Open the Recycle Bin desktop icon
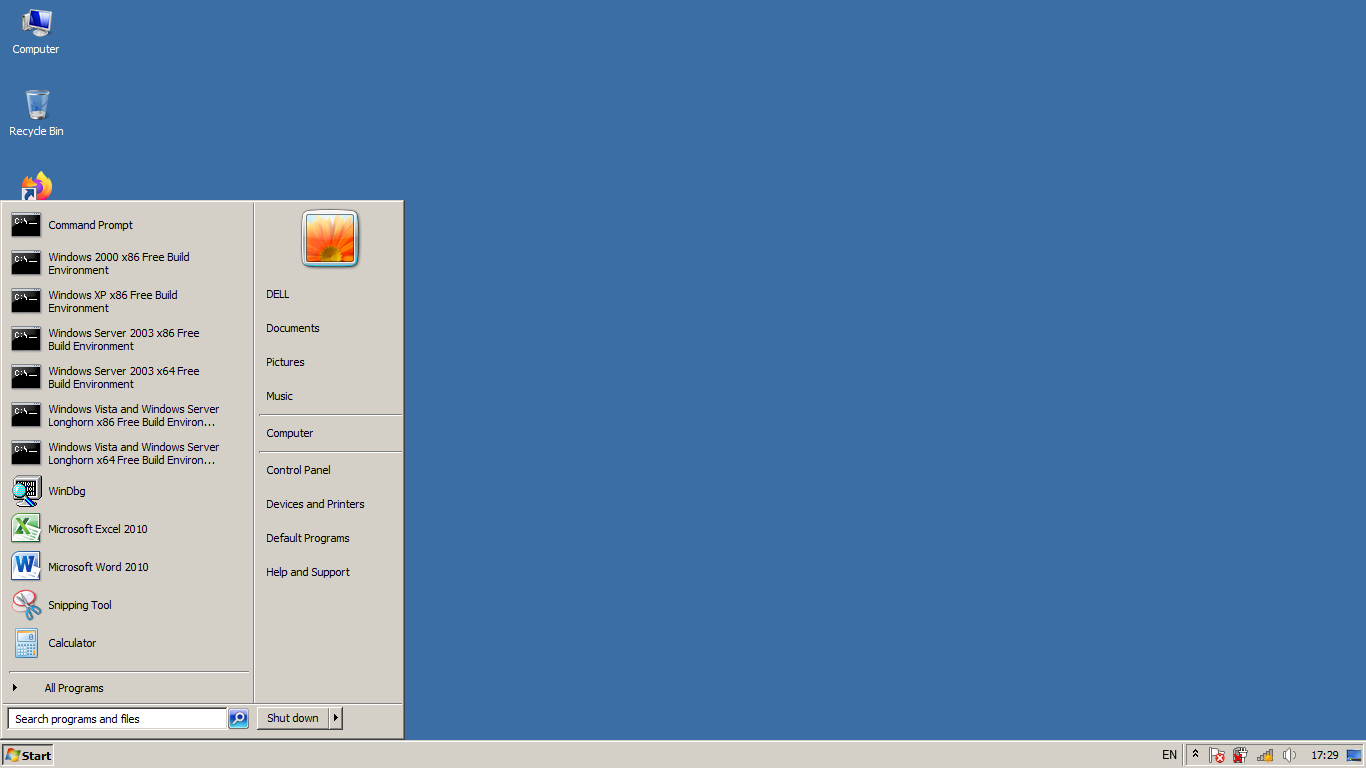This screenshot has height=768, width=1366. pyautogui.click(x=36, y=113)
